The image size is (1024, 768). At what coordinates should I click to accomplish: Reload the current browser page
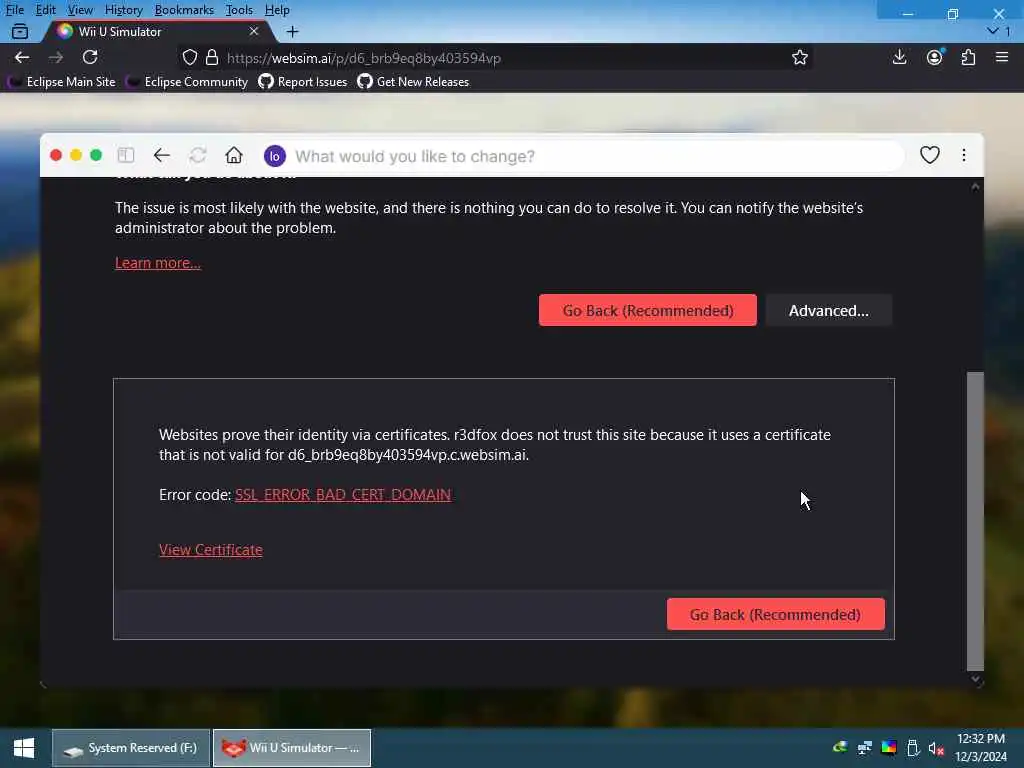coord(90,57)
